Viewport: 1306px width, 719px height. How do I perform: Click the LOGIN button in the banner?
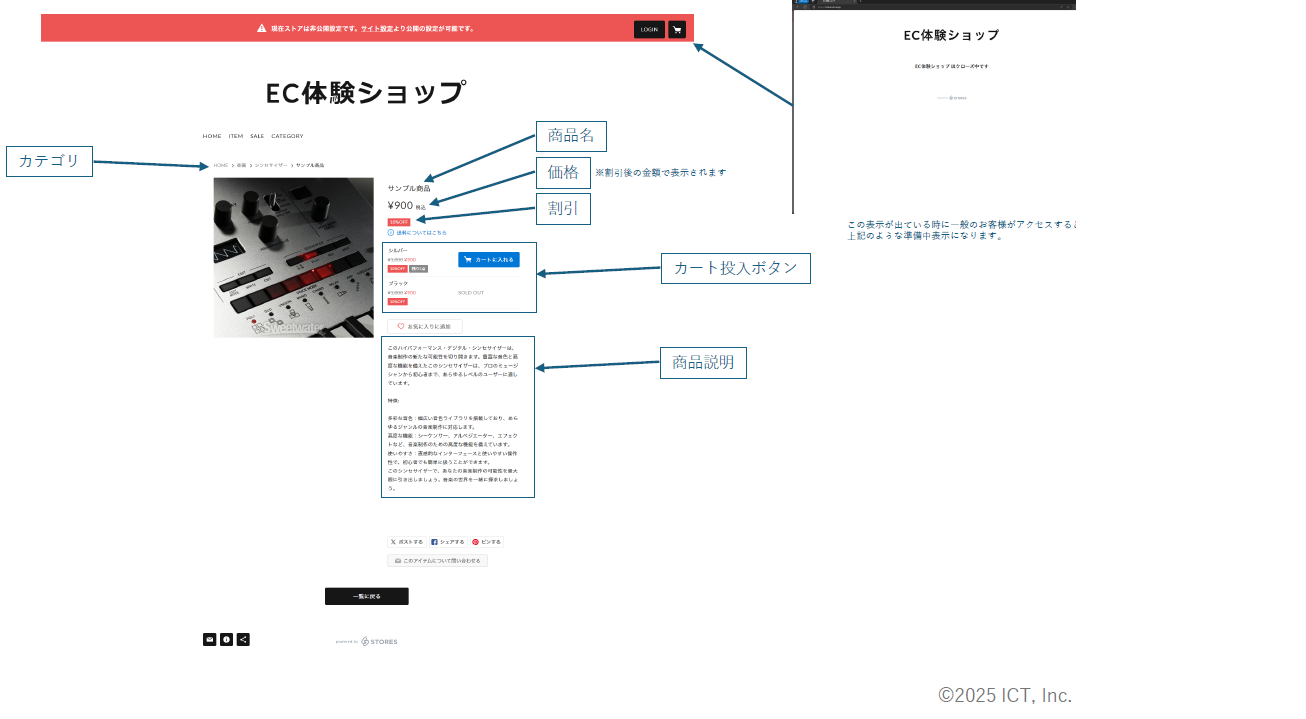[649, 29]
